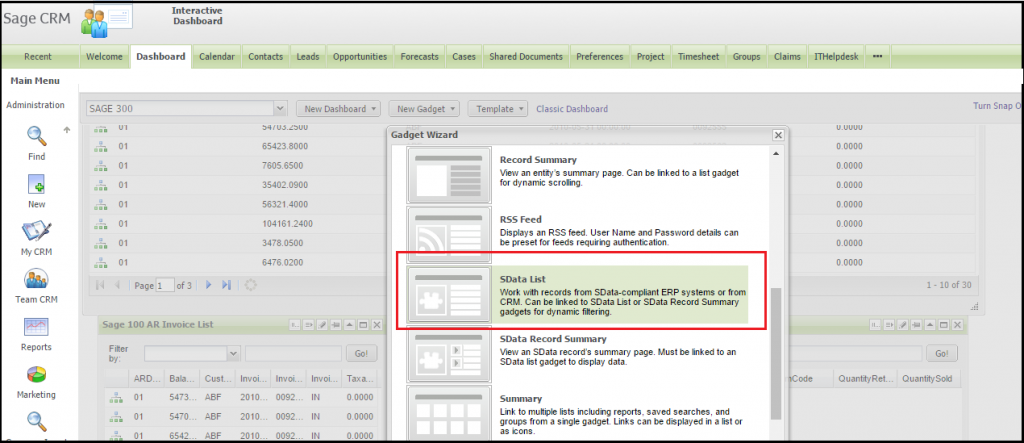This screenshot has width=1024, height=443.
Task: Click the page number input field
Action: [165, 286]
